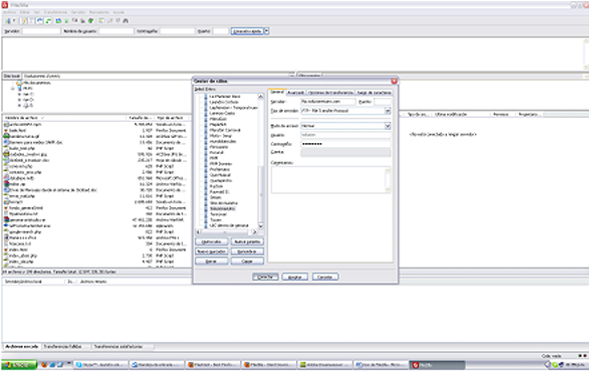Switch to Adobe Dreamweaver in the taskbar
Viewport: 600px width, 373px height.
click(325, 365)
